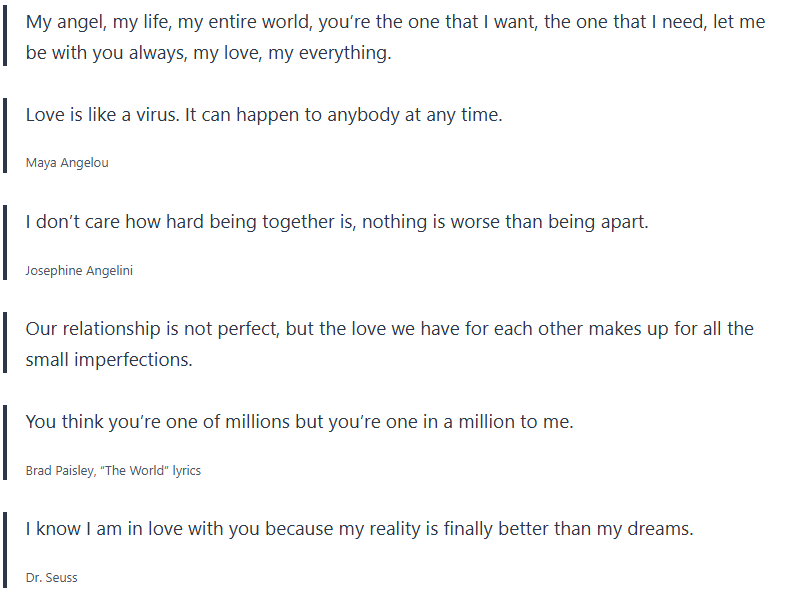808x593 pixels.
Task: Click the Maya Angelou author name
Action: click(x=67, y=163)
